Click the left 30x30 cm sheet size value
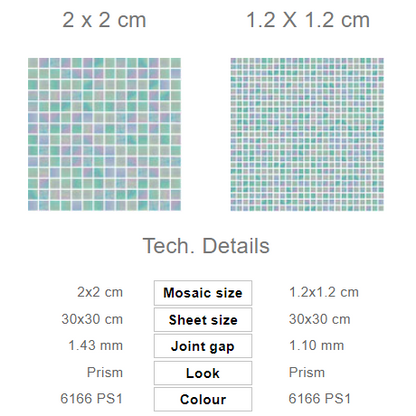The height and width of the screenshot is (416, 416). coord(92,319)
